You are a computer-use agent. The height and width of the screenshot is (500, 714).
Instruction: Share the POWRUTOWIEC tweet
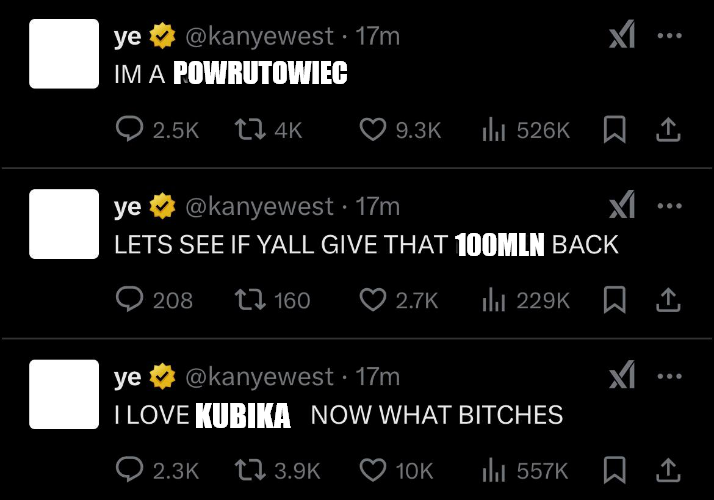coord(669,129)
